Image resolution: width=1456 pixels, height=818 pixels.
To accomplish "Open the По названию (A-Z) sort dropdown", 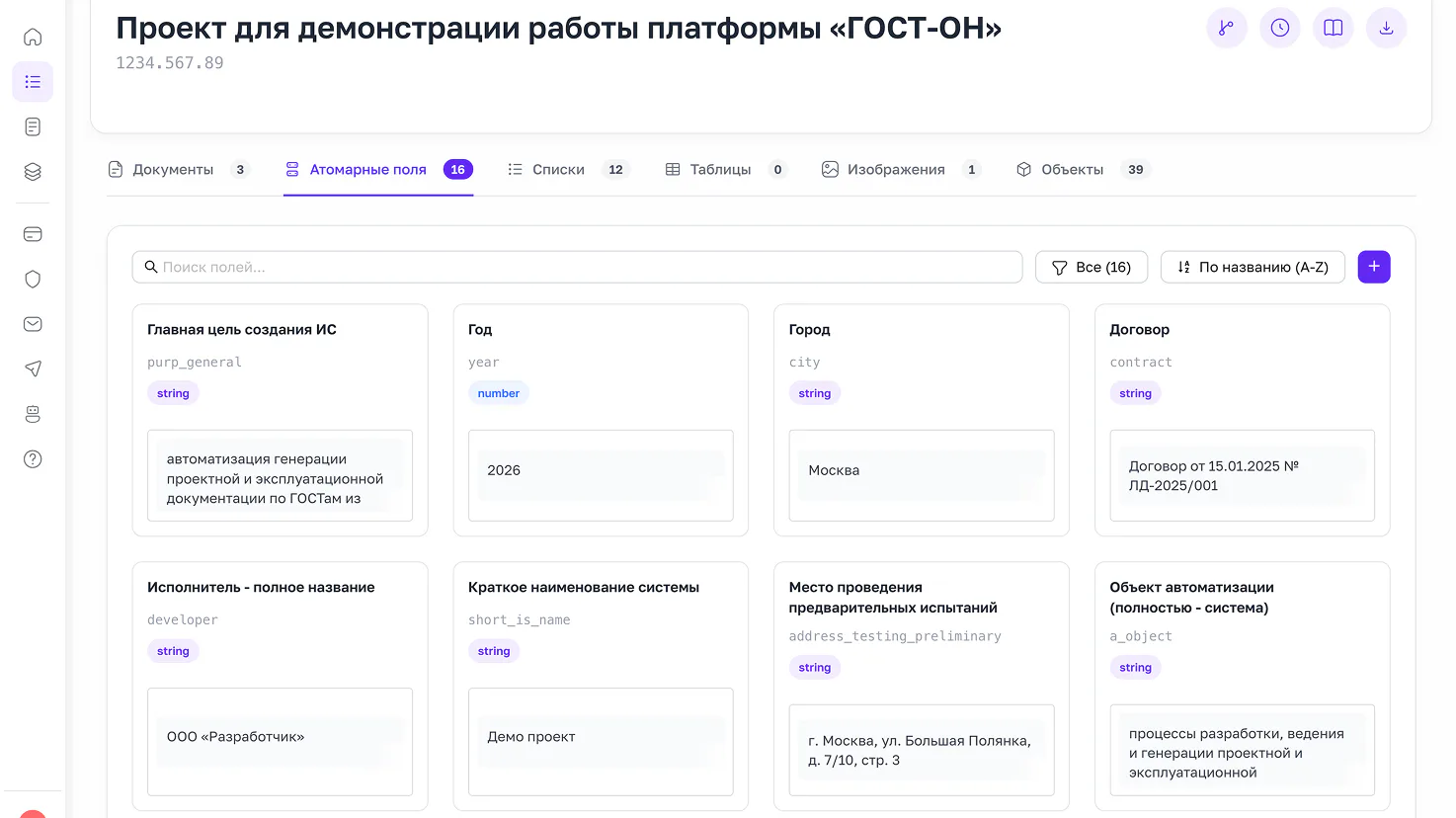I will pyautogui.click(x=1253, y=267).
